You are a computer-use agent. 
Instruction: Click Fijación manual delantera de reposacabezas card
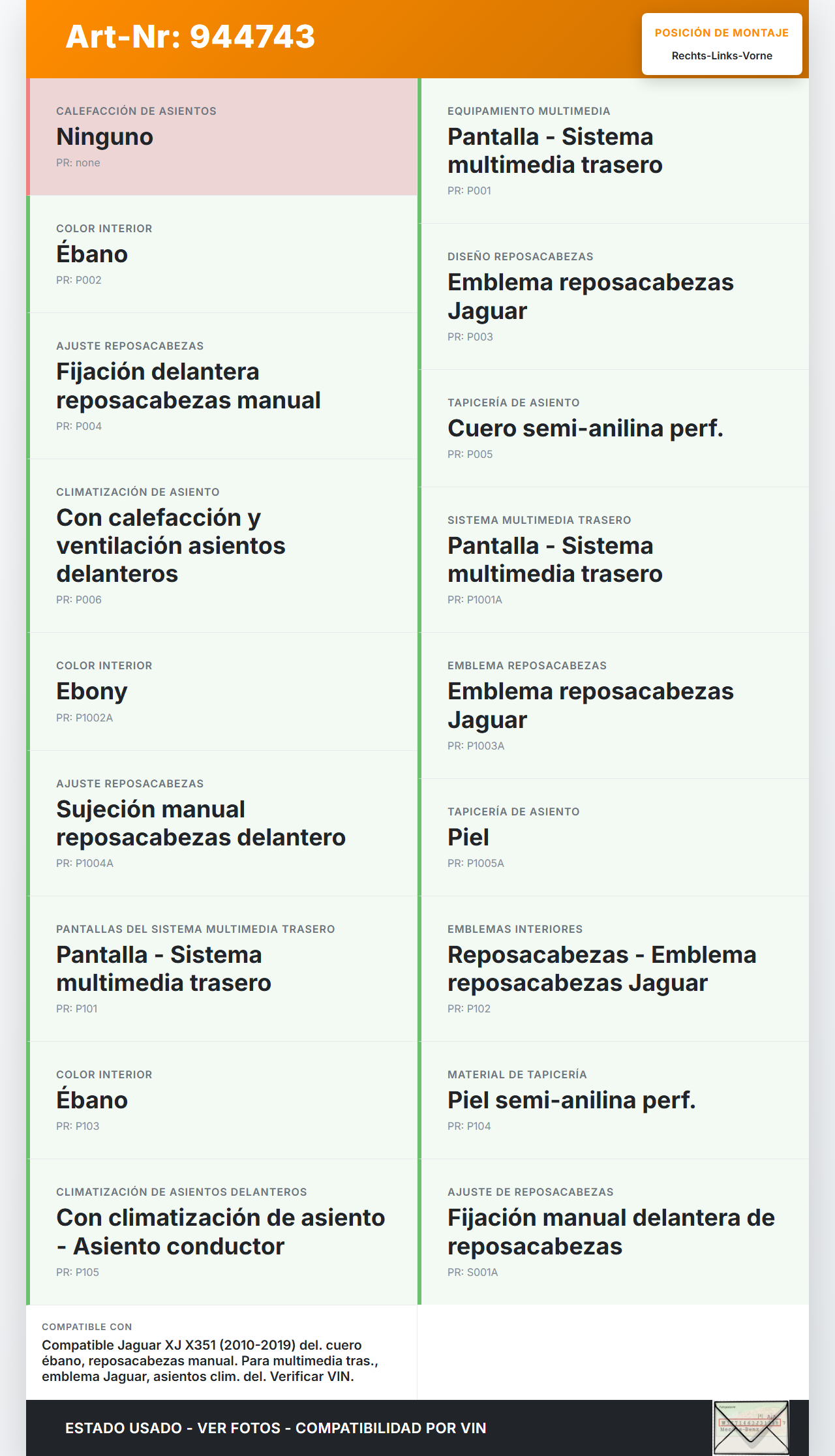pyautogui.click(x=614, y=1232)
